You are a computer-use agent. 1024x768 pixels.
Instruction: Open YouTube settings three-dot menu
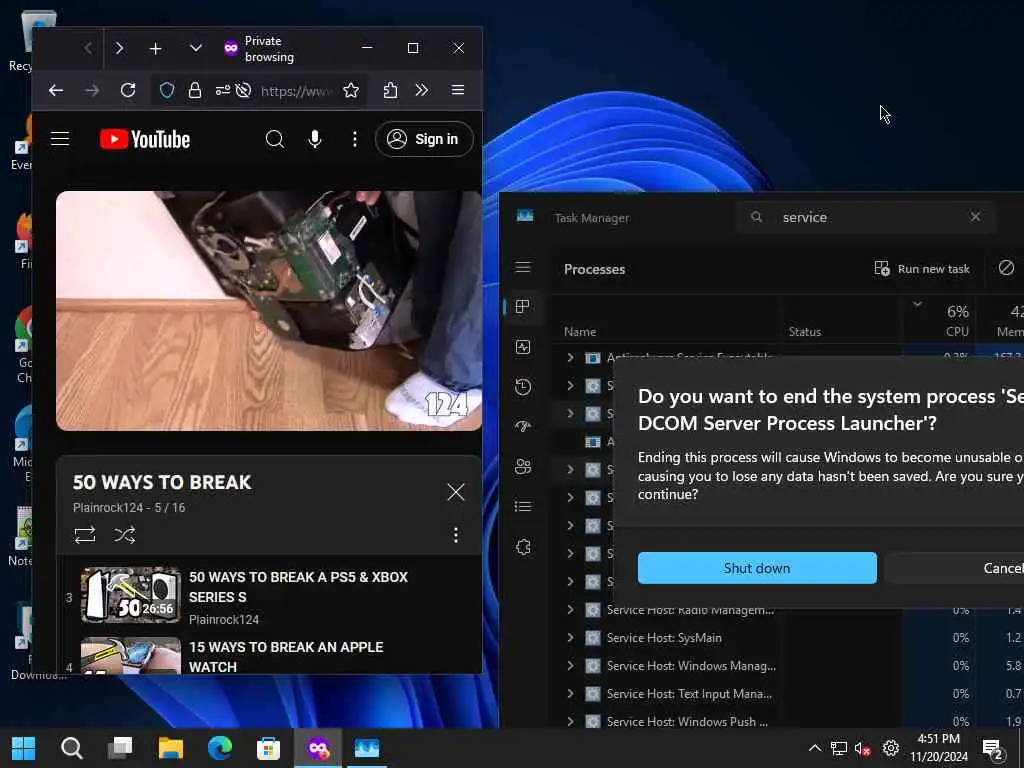355,138
